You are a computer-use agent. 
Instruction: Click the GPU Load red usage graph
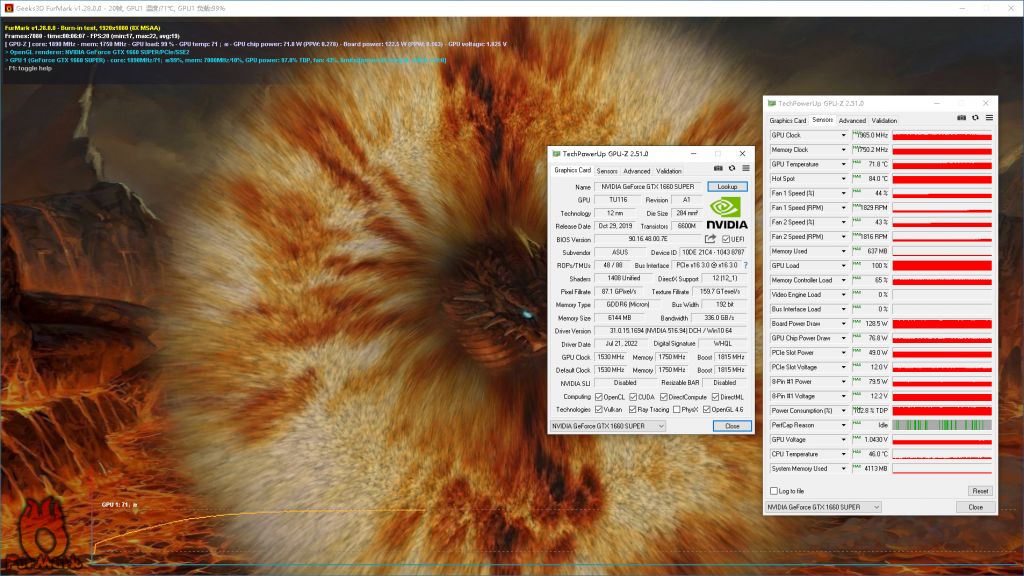tap(942, 265)
